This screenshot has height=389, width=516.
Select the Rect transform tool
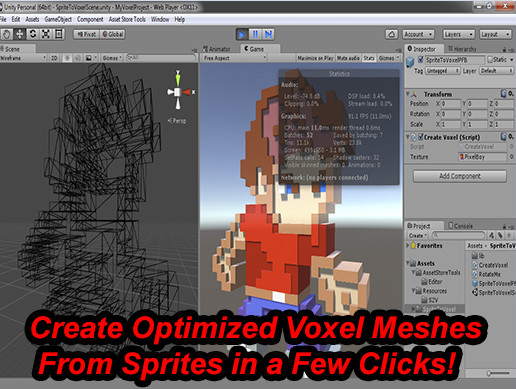[58, 34]
